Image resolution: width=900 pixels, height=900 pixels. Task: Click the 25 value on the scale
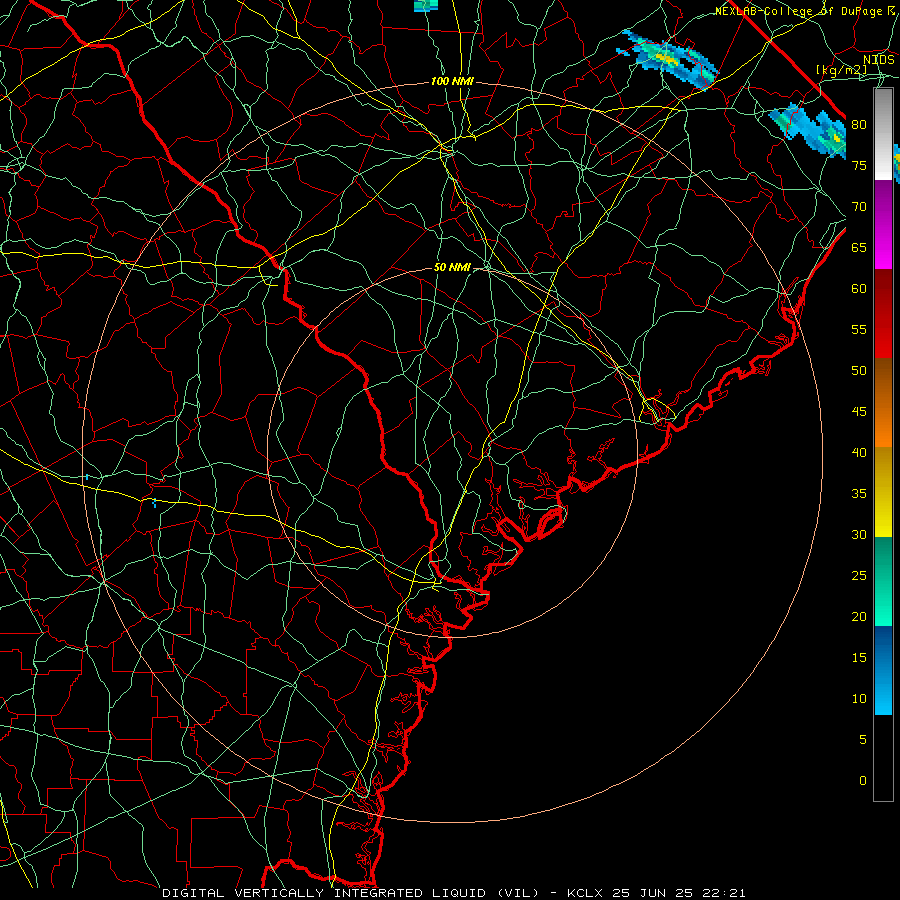point(859,576)
